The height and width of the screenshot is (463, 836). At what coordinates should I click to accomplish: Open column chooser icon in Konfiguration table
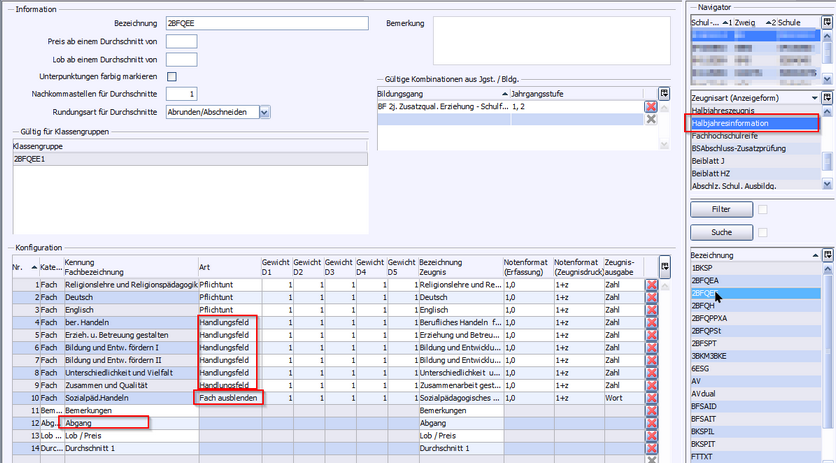[x=667, y=266]
